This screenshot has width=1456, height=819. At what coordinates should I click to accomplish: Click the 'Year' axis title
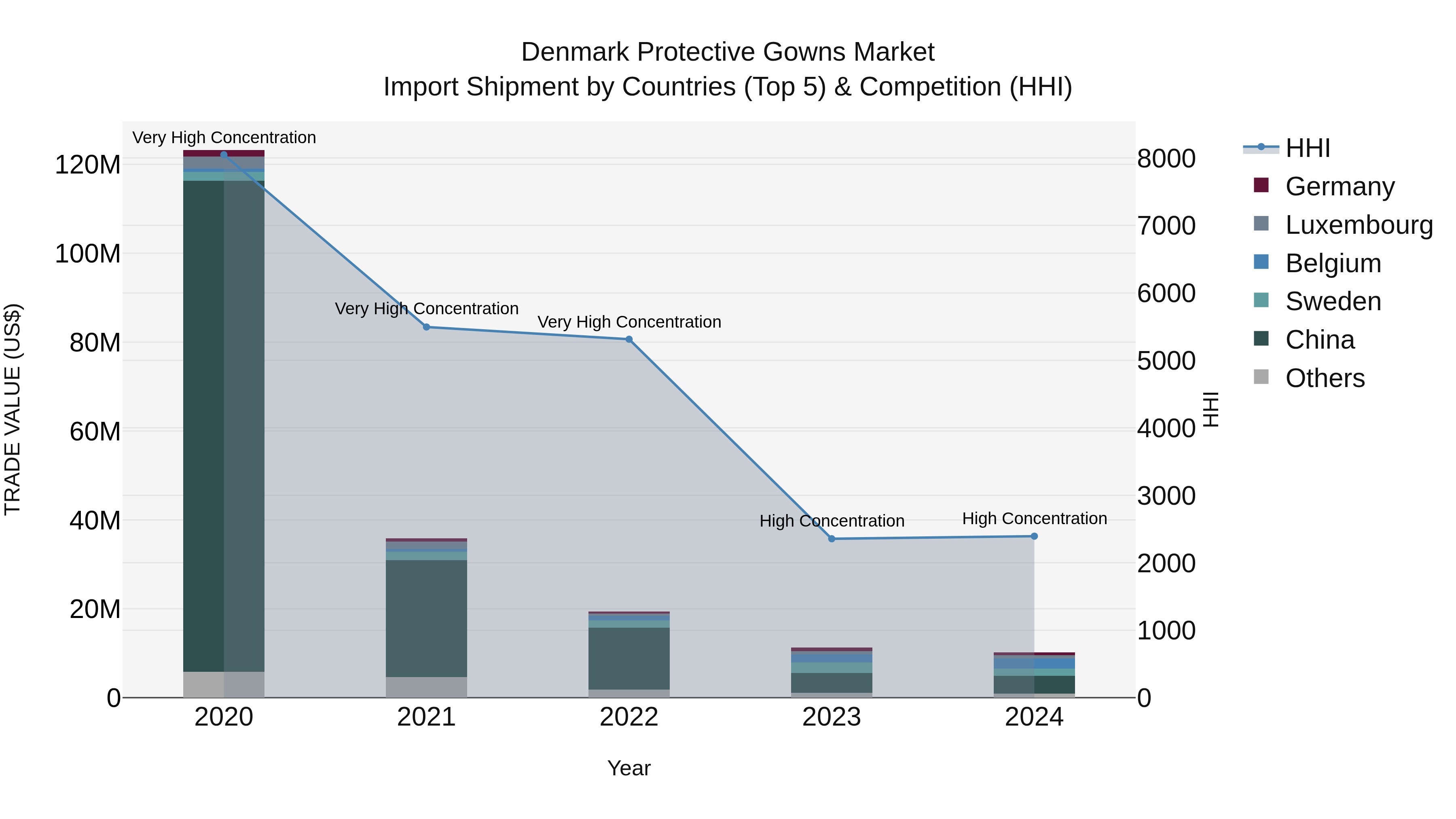coord(629,769)
